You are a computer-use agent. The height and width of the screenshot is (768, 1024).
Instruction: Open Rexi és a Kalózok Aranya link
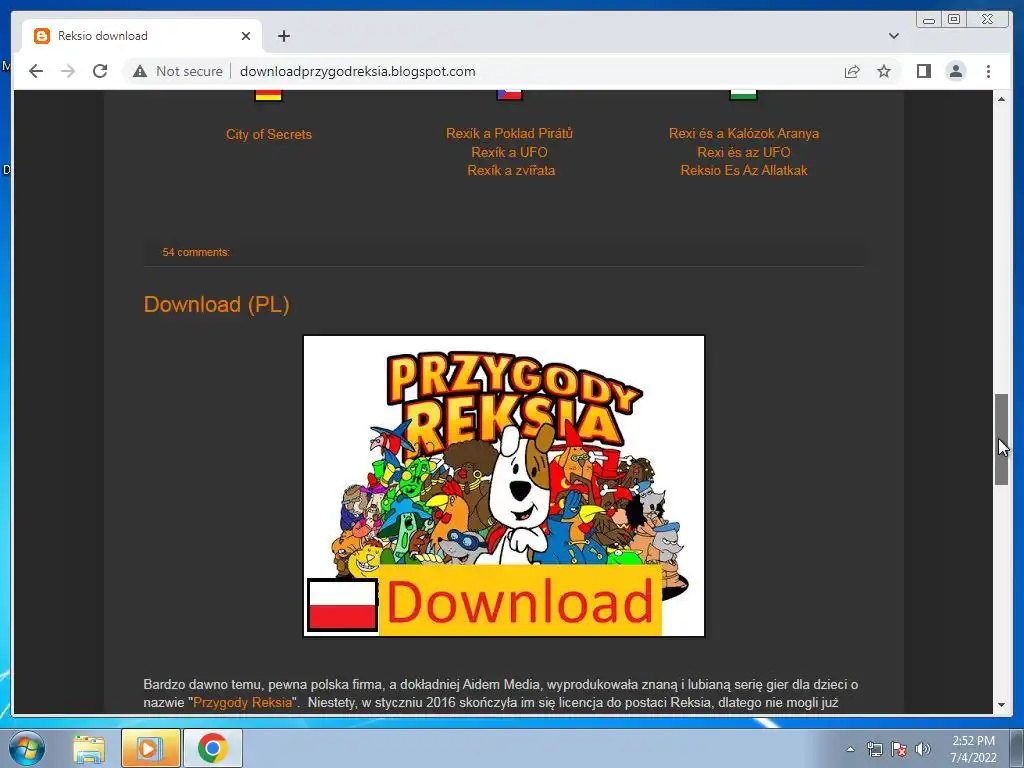744,133
